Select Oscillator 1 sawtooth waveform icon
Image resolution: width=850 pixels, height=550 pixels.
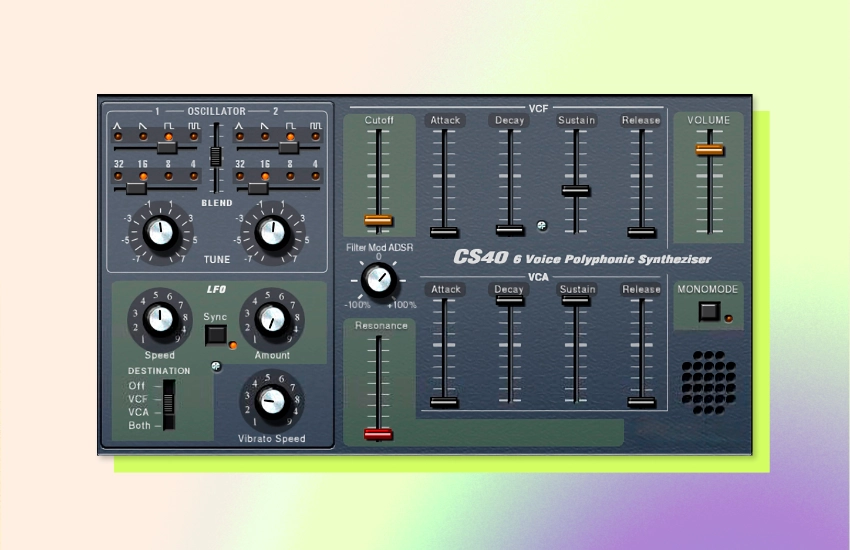click(x=143, y=126)
